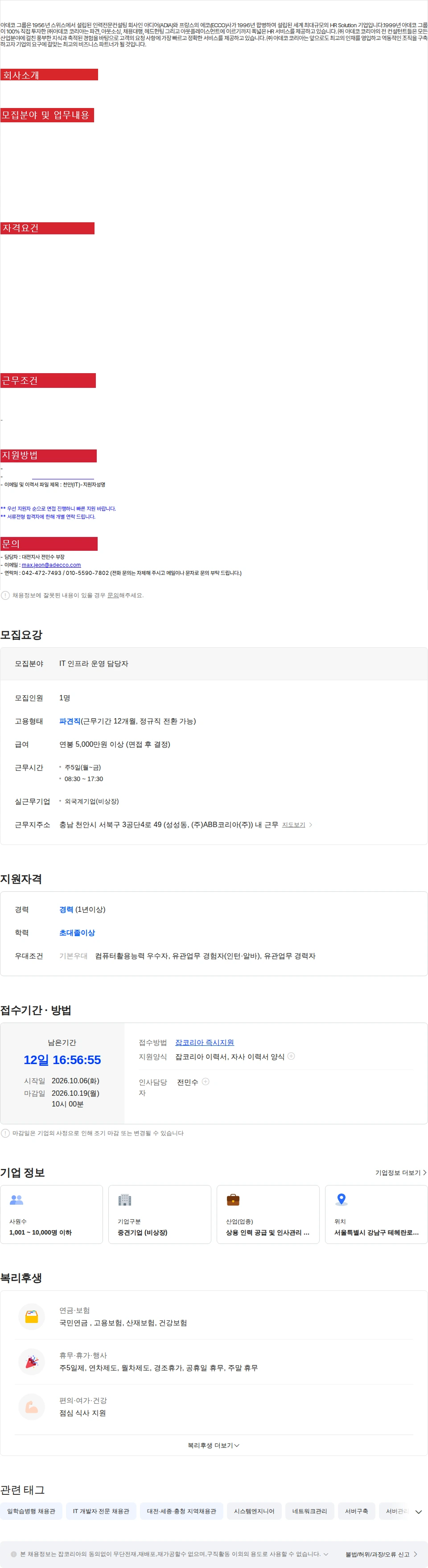428x1568 pixels.
Task: Click the 근무조건 red section header
Action: click(x=48, y=380)
